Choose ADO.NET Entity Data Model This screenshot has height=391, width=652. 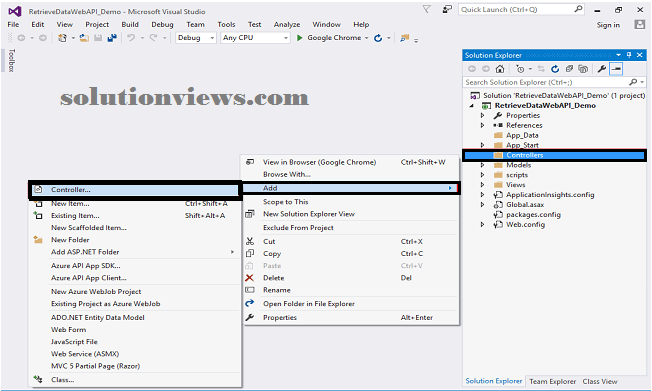(x=135, y=317)
